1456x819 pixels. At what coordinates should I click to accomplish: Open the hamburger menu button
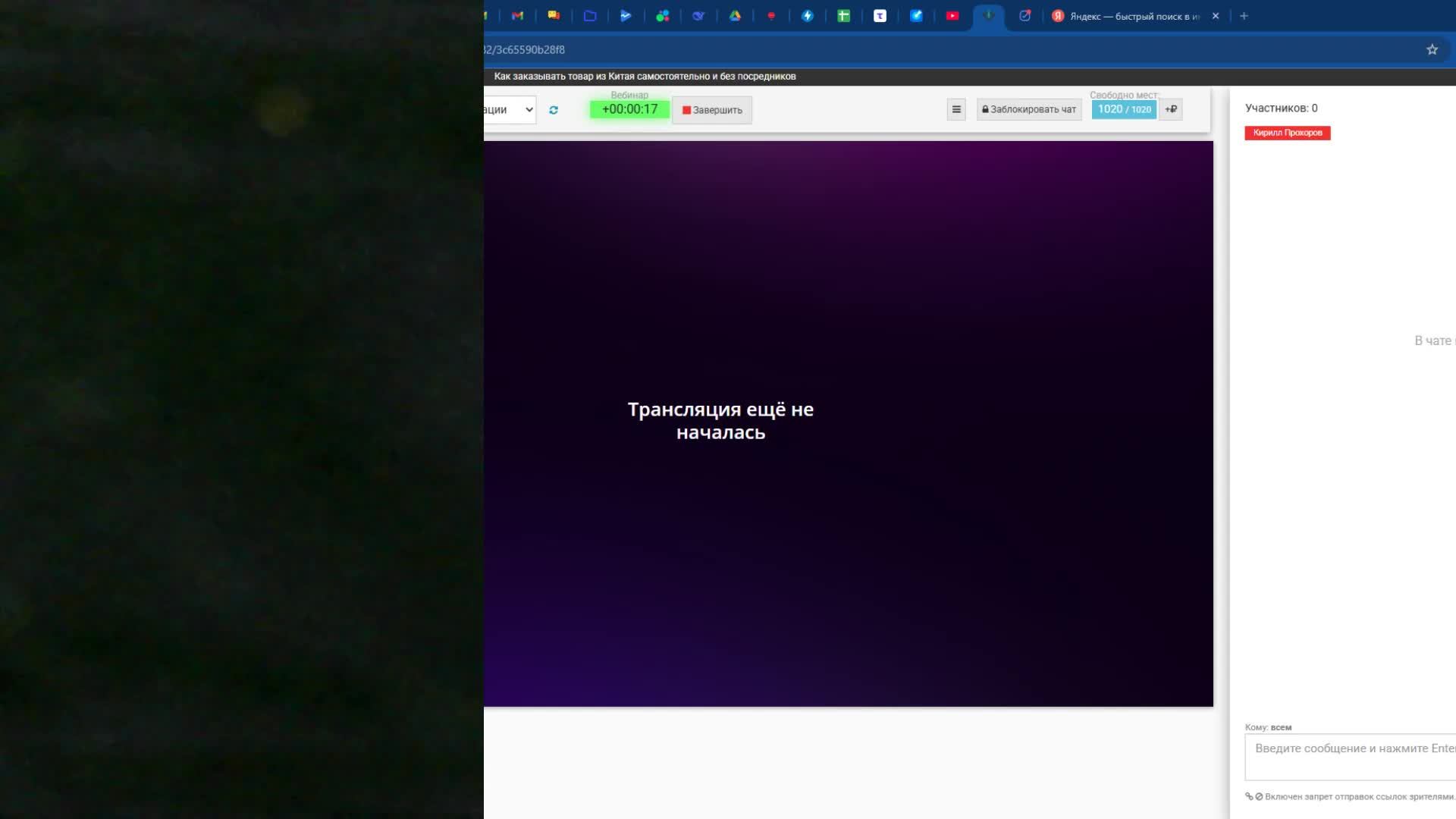point(956,109)
